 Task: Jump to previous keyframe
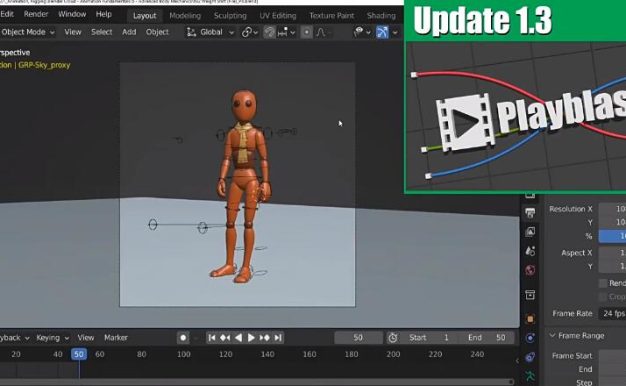pyautogui.click(x=225, y=338)
